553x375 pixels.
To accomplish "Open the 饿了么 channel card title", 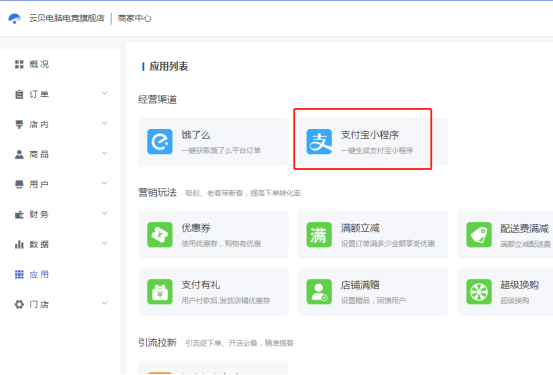I will tap(196, 135).
